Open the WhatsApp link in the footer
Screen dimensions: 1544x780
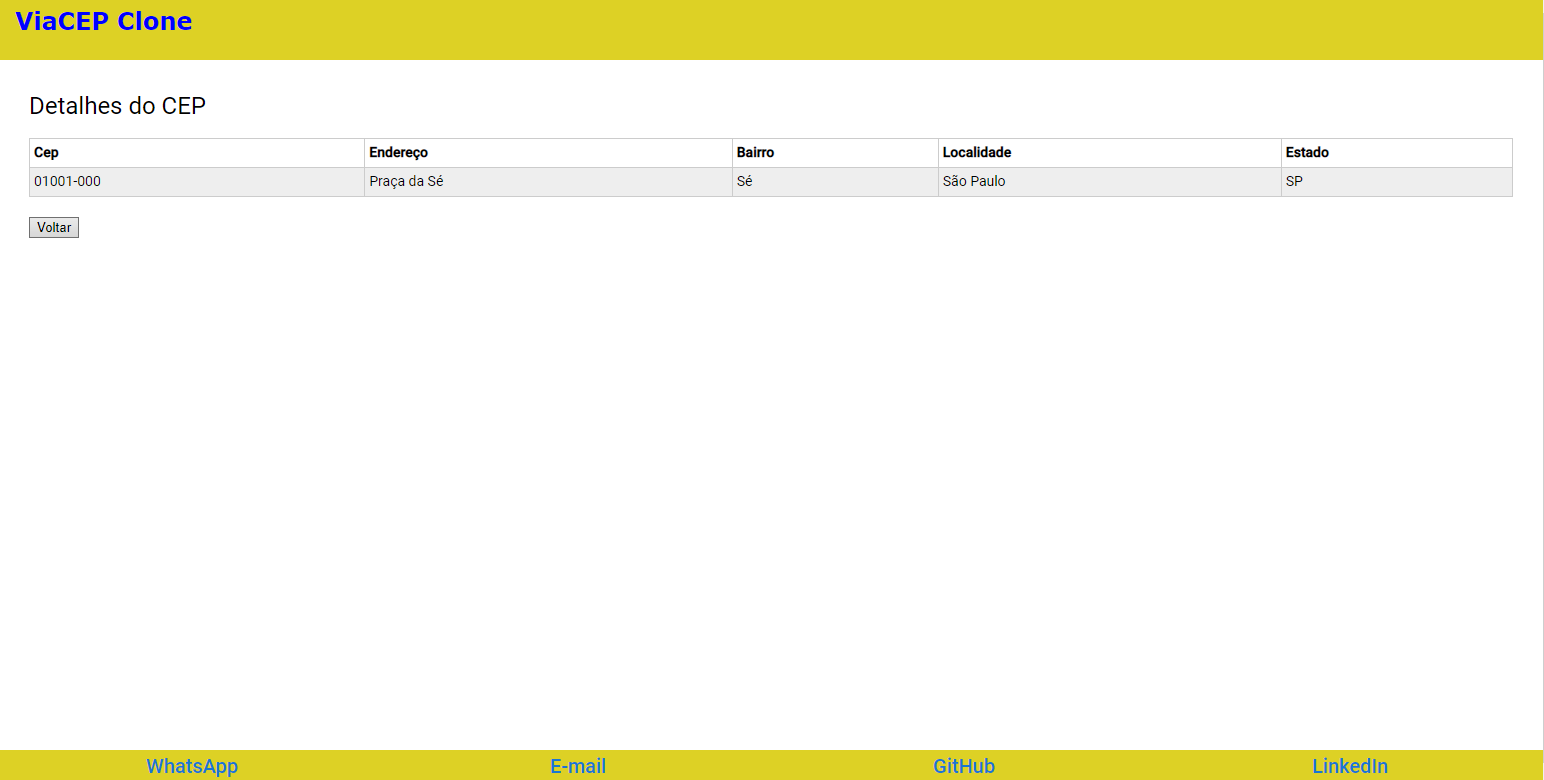click(x=192, y=766)
